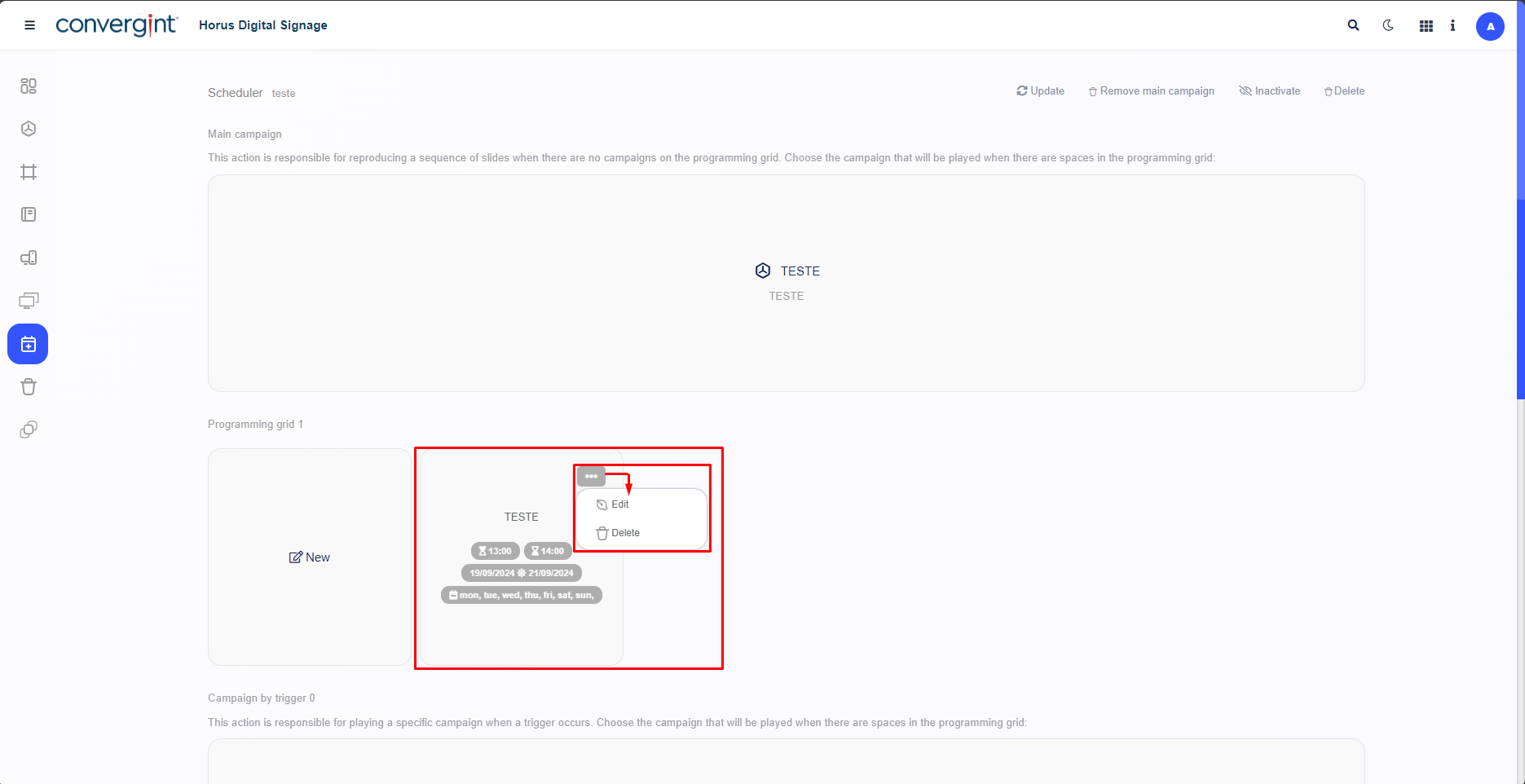Create a New programming grid entry

310,557
